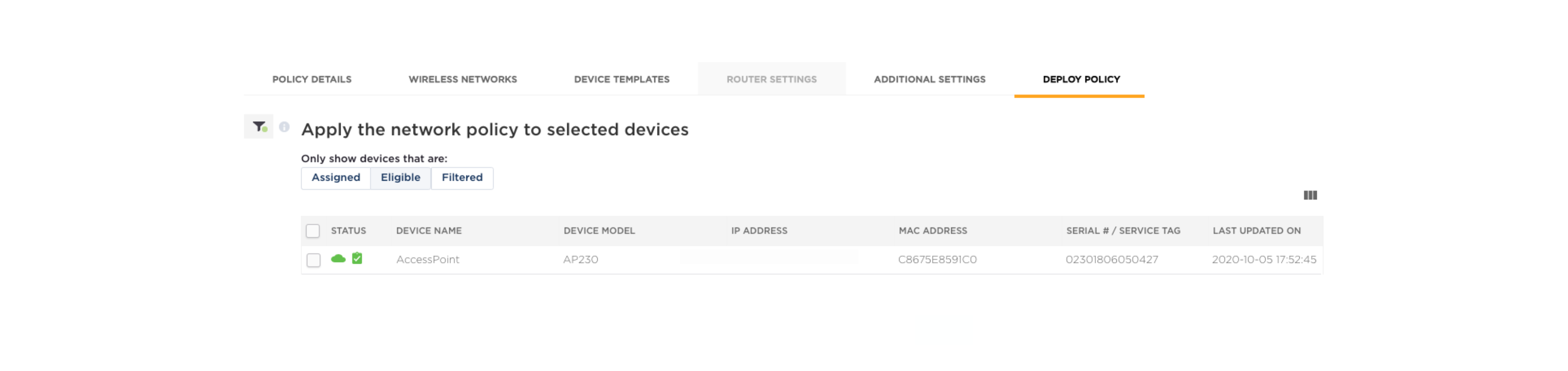Viewport: 1568px width, 371px height.
Task: Toggle the Filtered device filter
Action: tap(462, 177)
